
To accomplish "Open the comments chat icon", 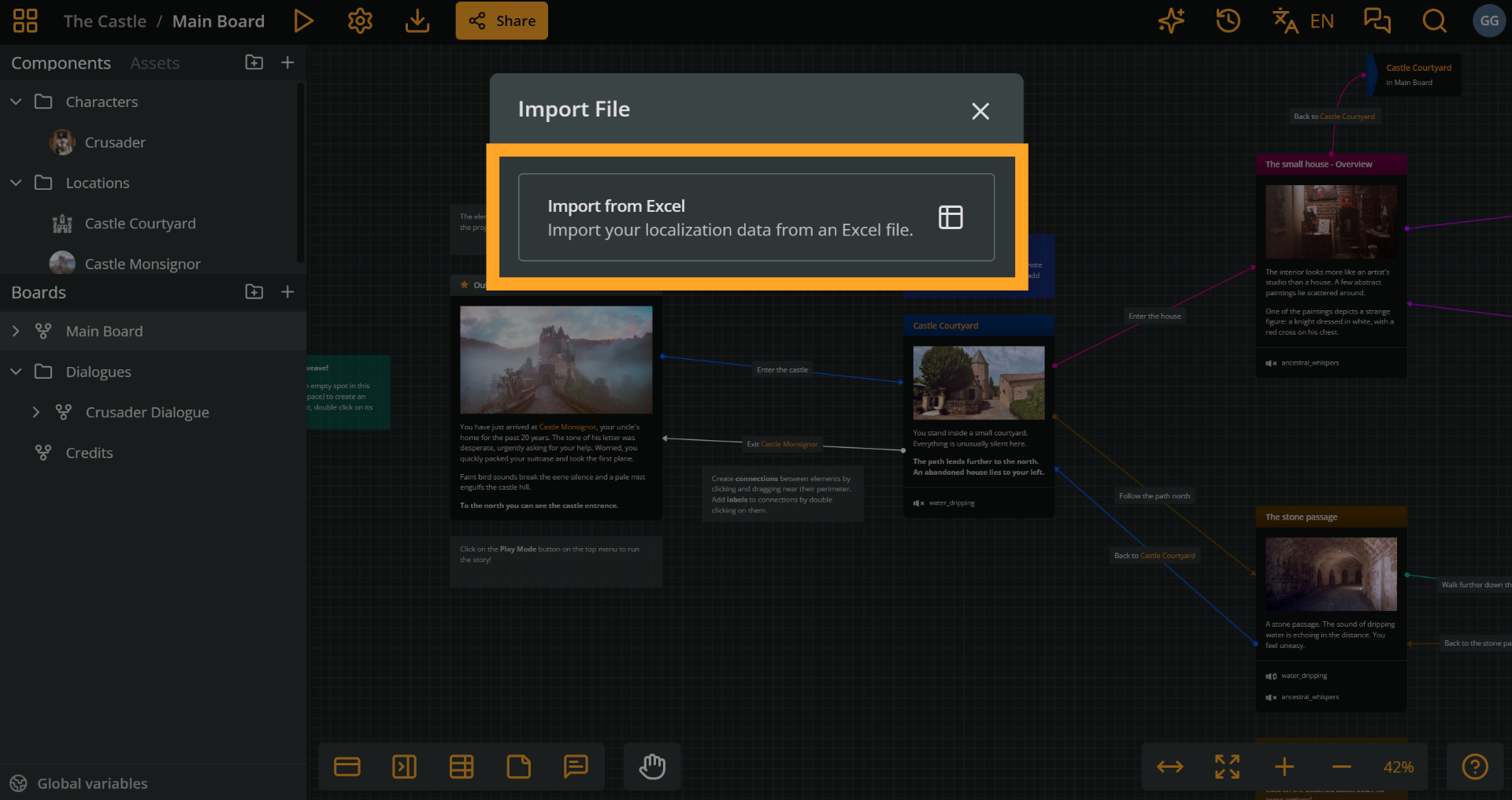I will coord(1377,21).
